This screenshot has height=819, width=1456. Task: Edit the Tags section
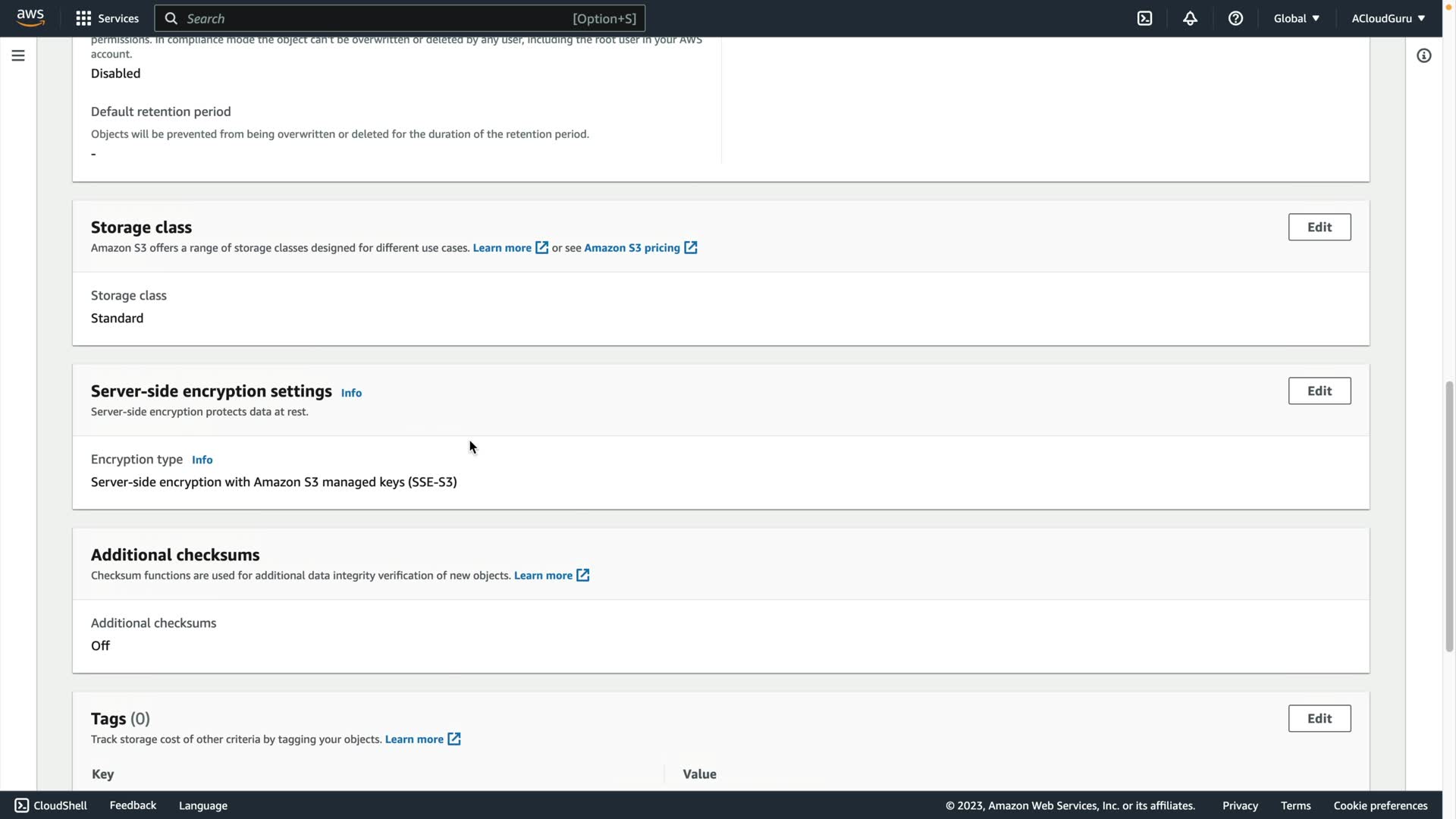pyautogui.click(x=1319, y=718)
